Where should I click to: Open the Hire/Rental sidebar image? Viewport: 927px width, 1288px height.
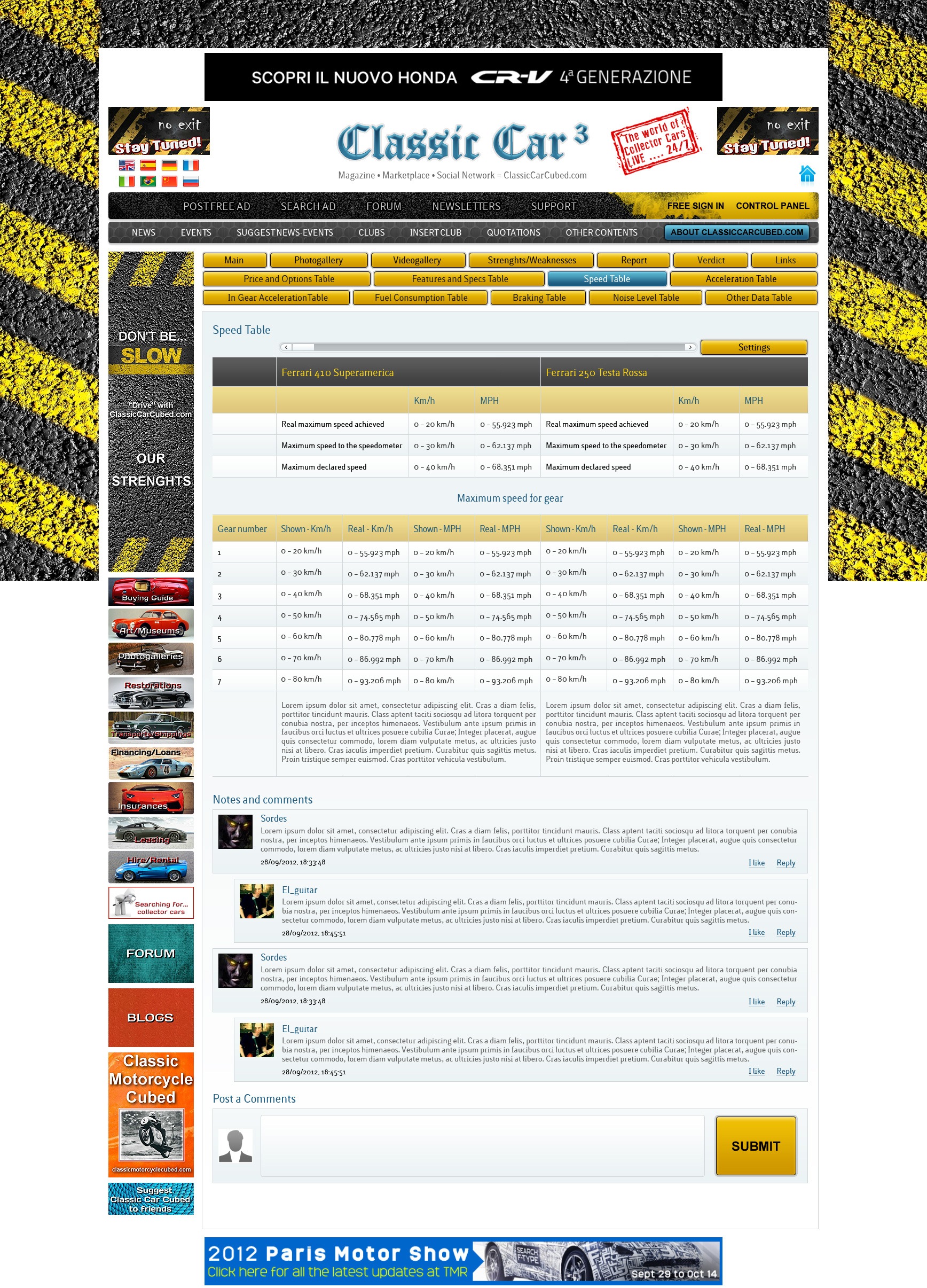(151, 867)
